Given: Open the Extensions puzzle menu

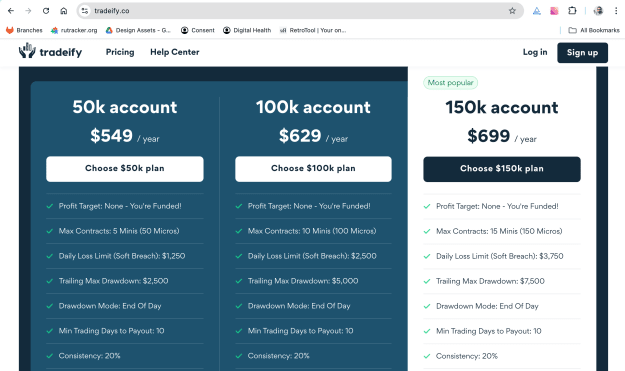Looking at the screenshot, I should pos(572,11).
